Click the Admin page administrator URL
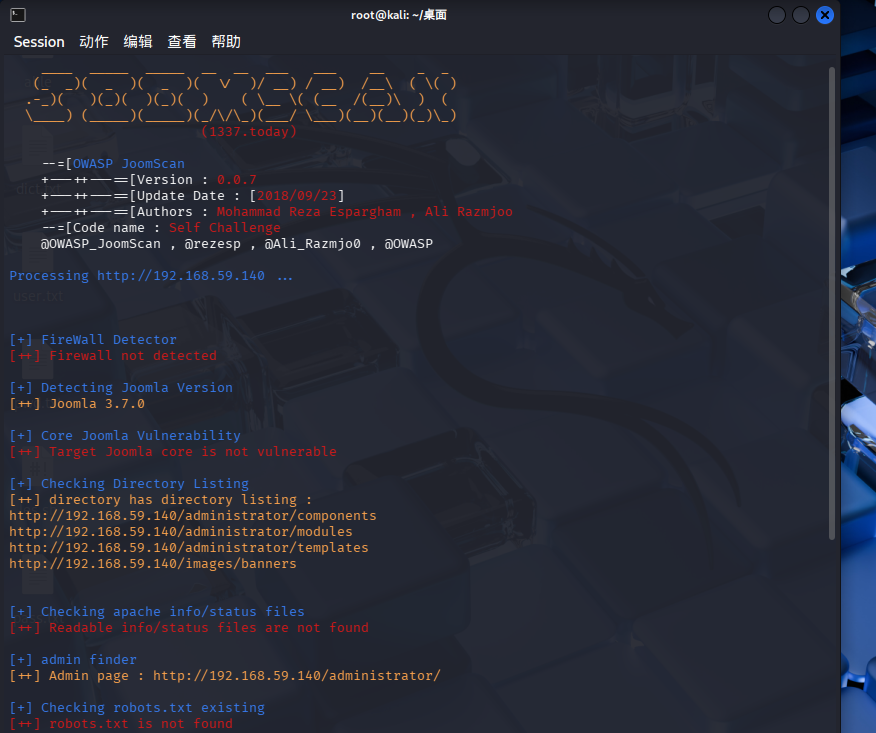 point(297,676)
